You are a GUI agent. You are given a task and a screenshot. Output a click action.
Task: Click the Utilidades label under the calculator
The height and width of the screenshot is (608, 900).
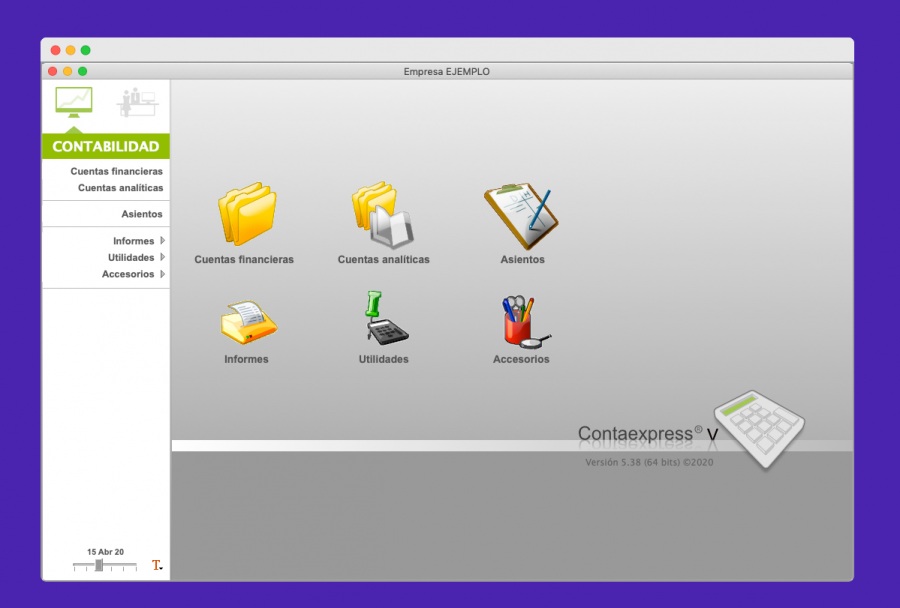point(383,359)
